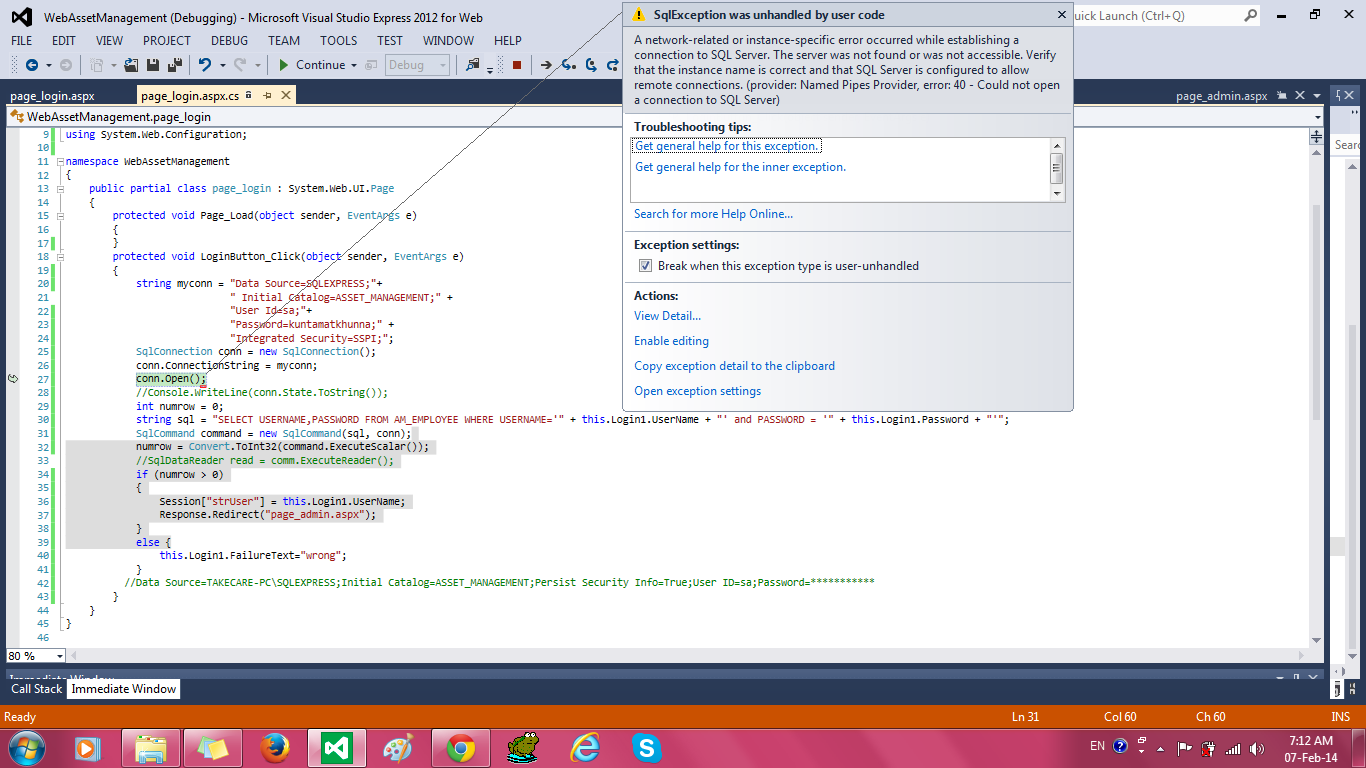Click the Step Into debug icon
1366x768 pixels.
coord(568,65)
